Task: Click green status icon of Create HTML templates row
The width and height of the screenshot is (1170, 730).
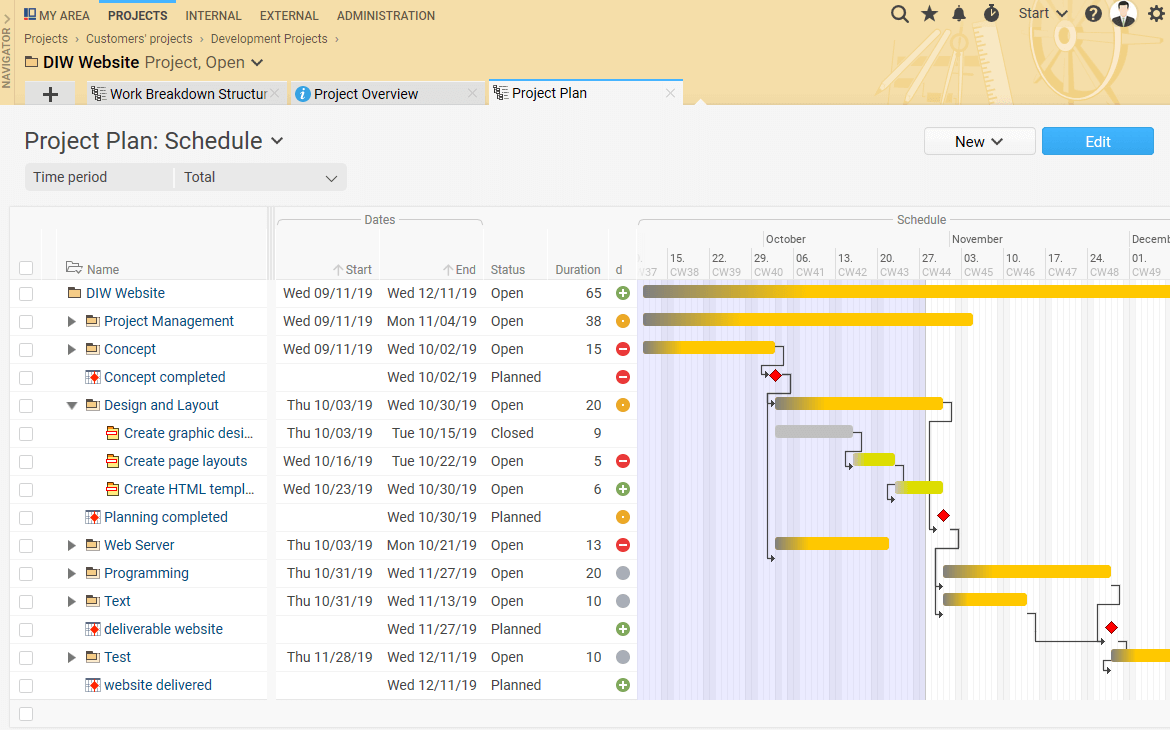Action: click(x=623, y=489)
